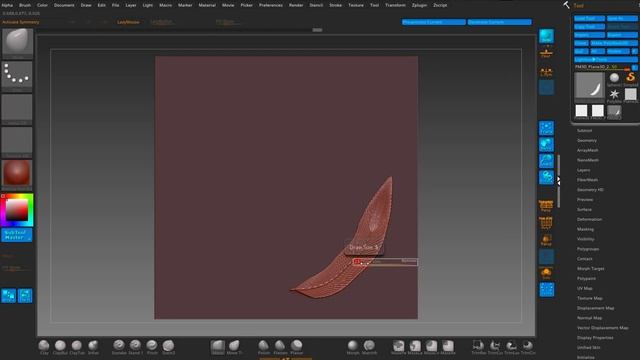The image size is (640, 360).
Task: Click the Move view navigation icon
Action: click(x=546, y=144)
